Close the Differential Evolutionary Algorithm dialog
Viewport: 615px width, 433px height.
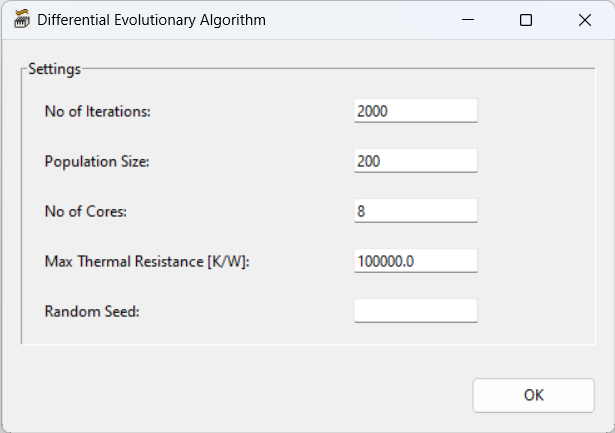click(x=584, y=20)
